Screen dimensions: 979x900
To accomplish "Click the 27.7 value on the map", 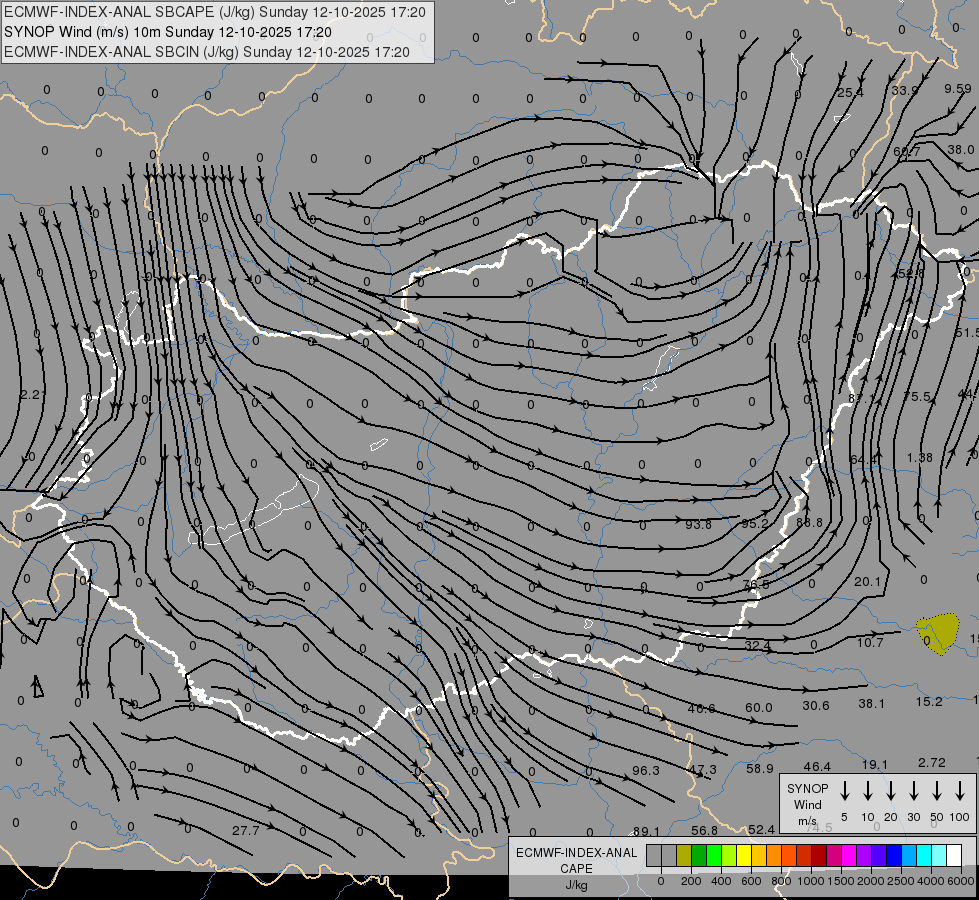I will (245, 831).
